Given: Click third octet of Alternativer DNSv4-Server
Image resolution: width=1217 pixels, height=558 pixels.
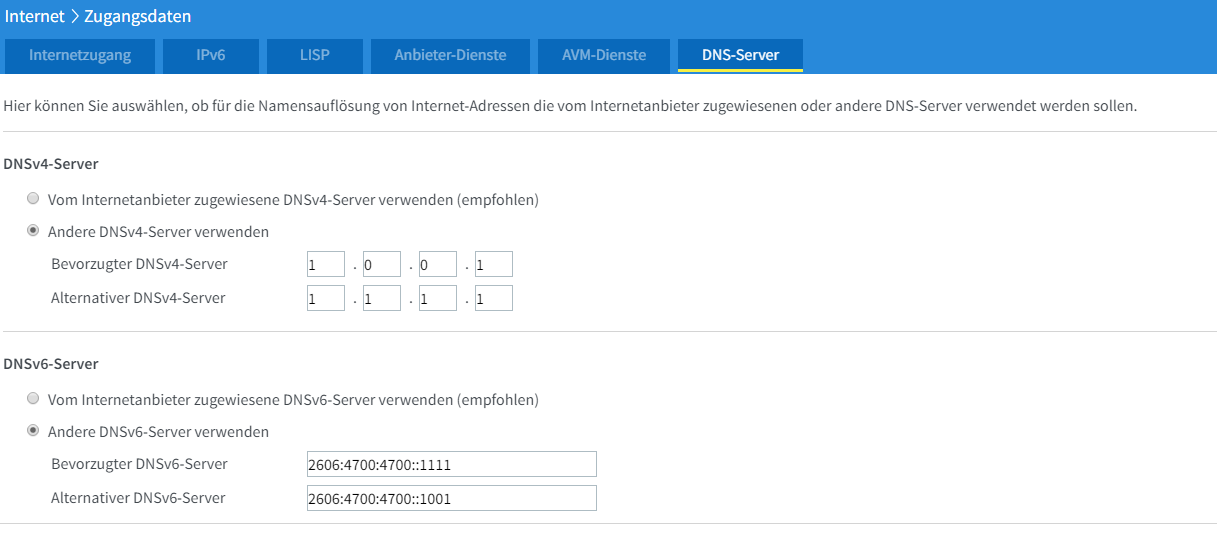Looking at the screenshot, I should [437, 298].
